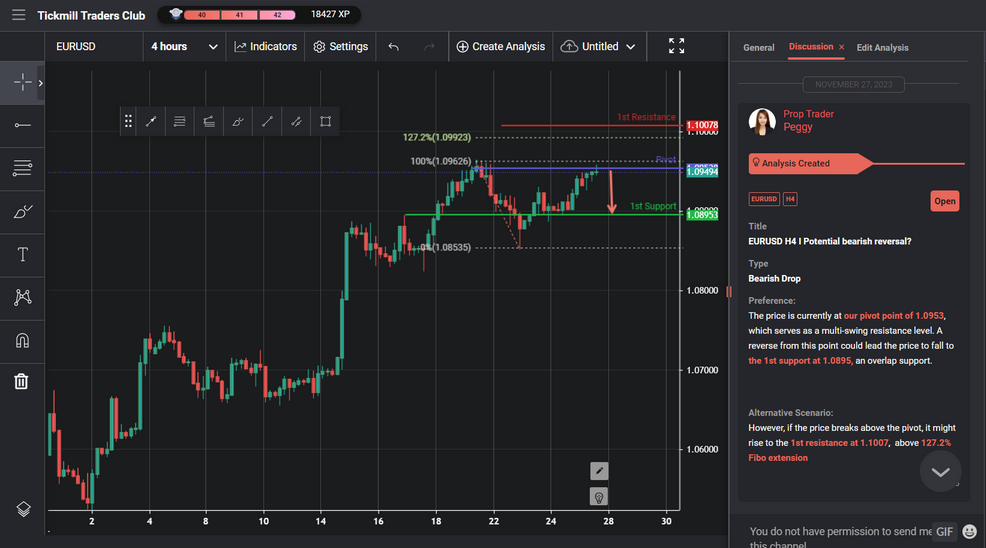Image resolution: width=986 pixels, height=548 pixels.
Task: Select the pattern tool in sidebar
Action: (x=22, y=297)
